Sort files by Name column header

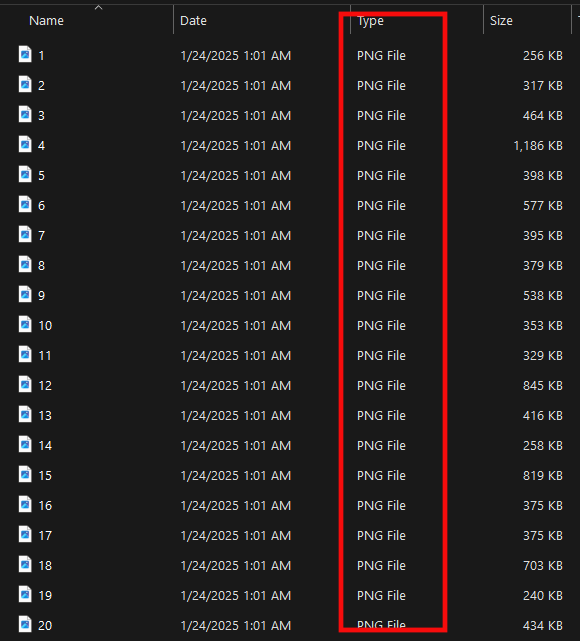click(46, 21)
